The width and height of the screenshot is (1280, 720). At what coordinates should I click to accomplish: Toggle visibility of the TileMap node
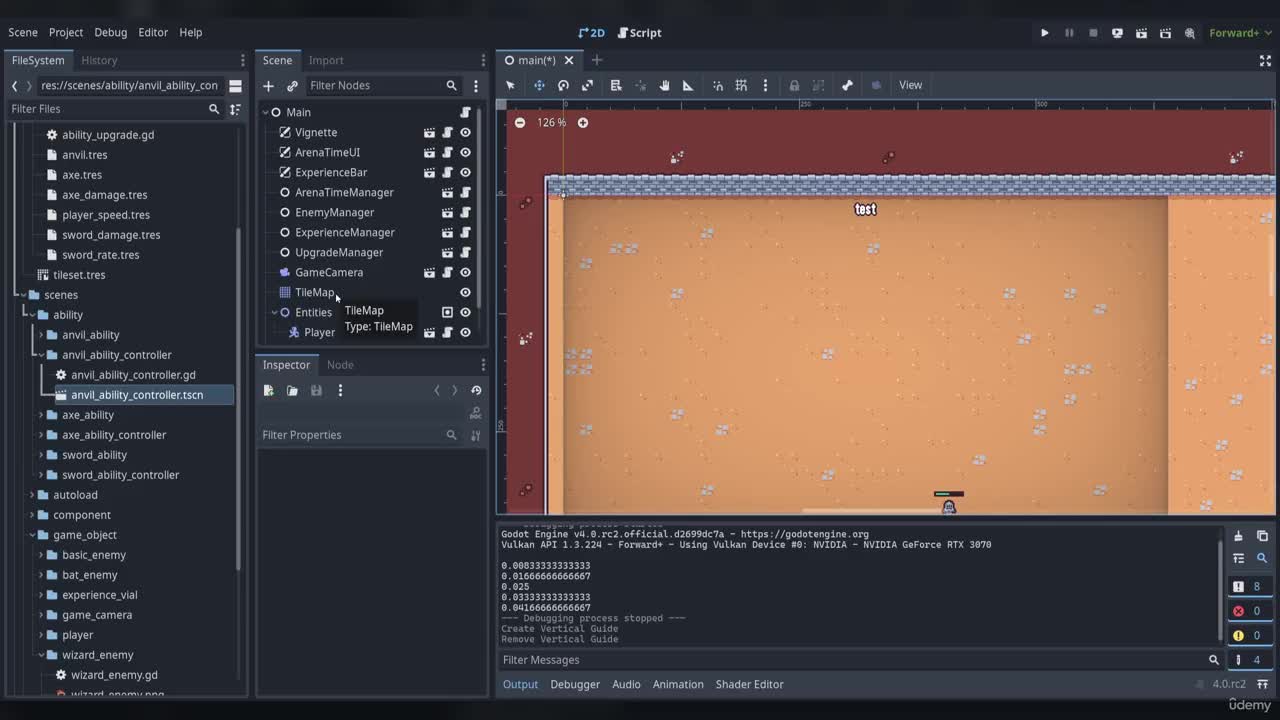click(465, 292)
